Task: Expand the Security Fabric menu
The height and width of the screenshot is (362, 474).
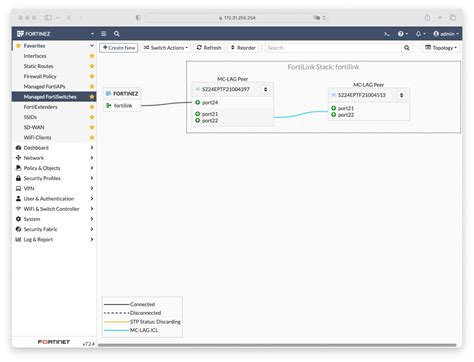Action: click(54, 229)
